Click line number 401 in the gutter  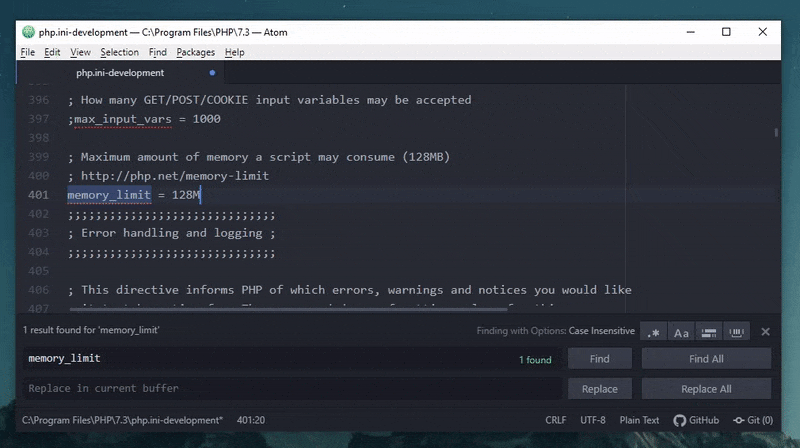click(38, 195)
